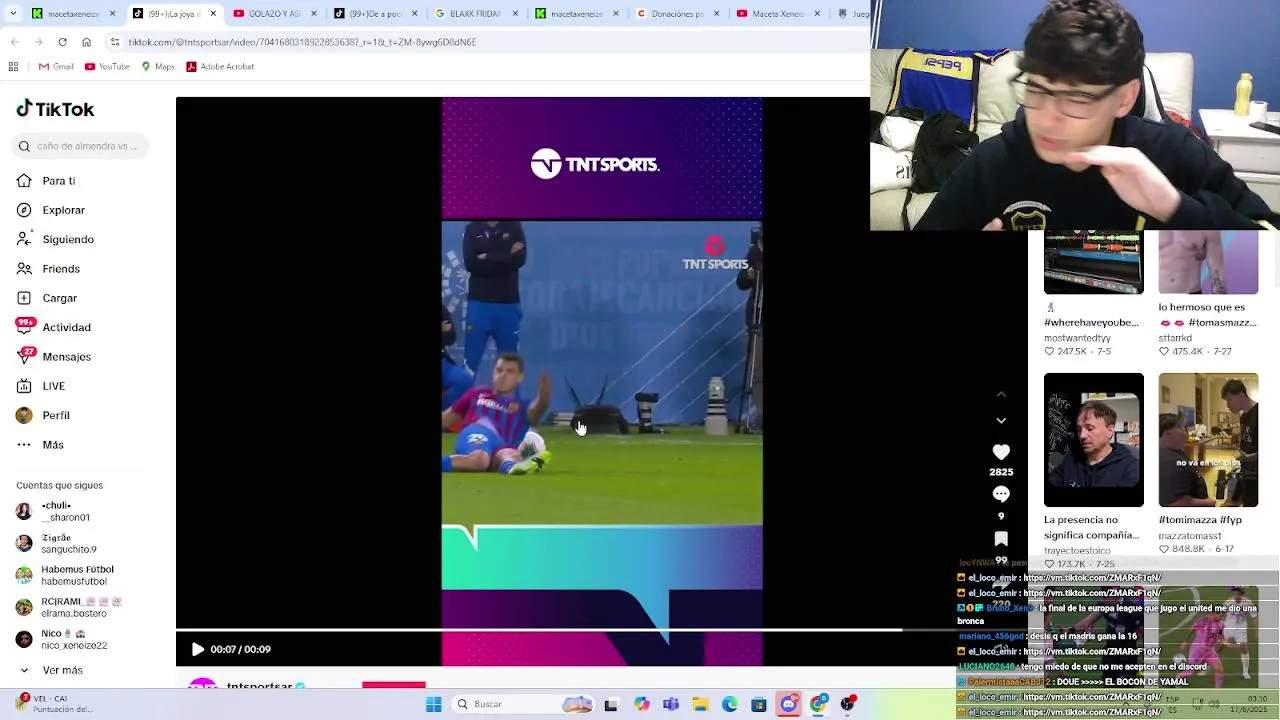
Task: Click browser back arrow
Action: 14,42
